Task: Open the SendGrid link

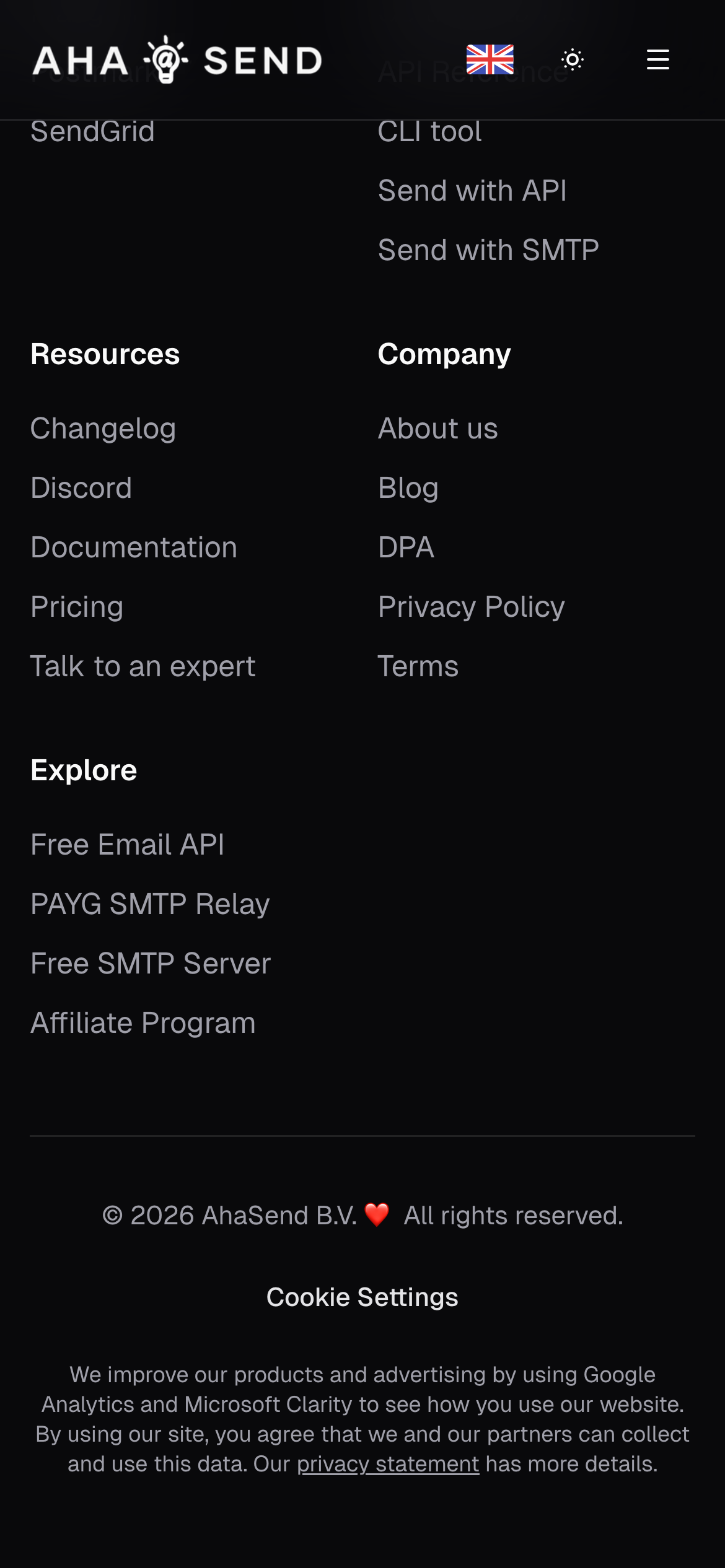Action: tap(93, 132)
